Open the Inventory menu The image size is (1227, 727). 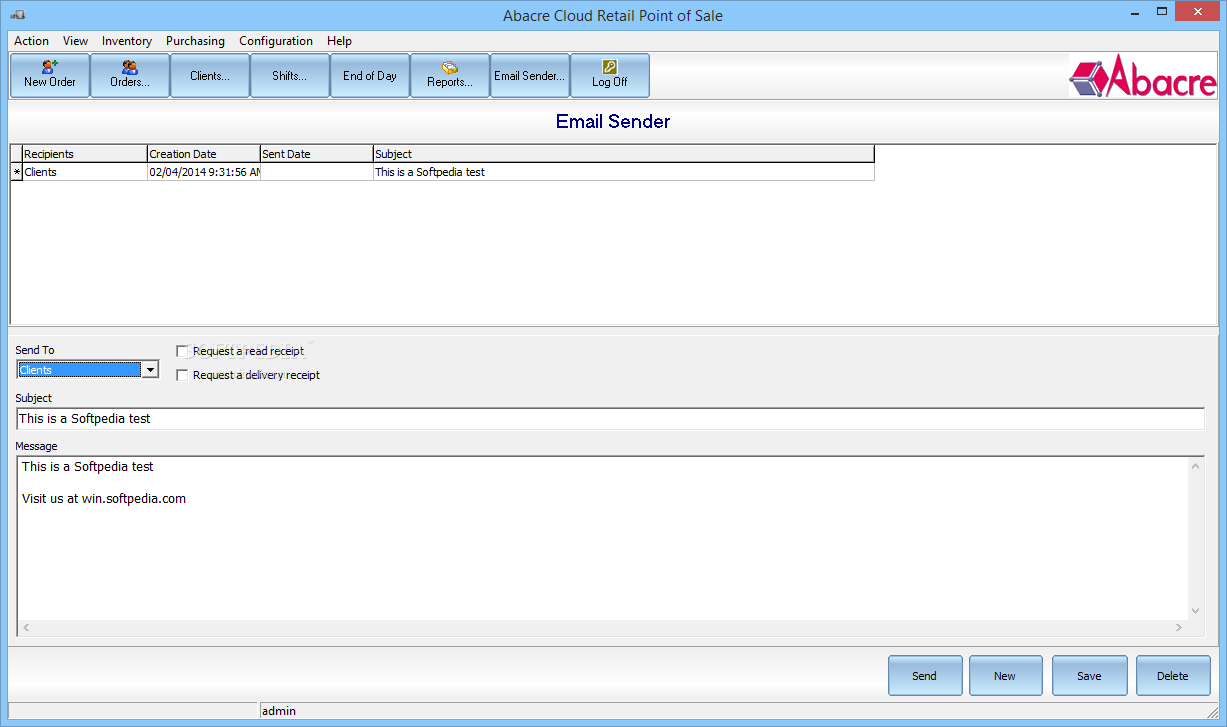[127, 41]
